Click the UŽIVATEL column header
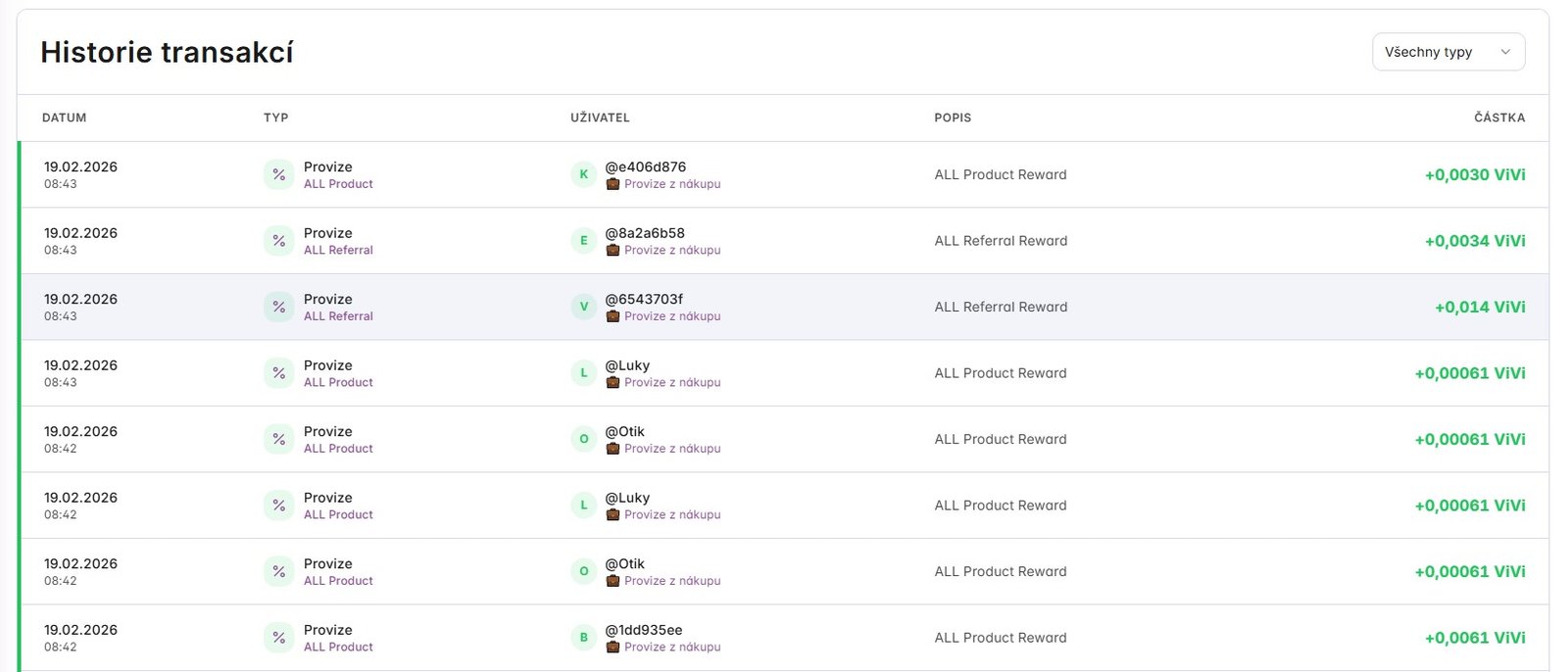 600,118
